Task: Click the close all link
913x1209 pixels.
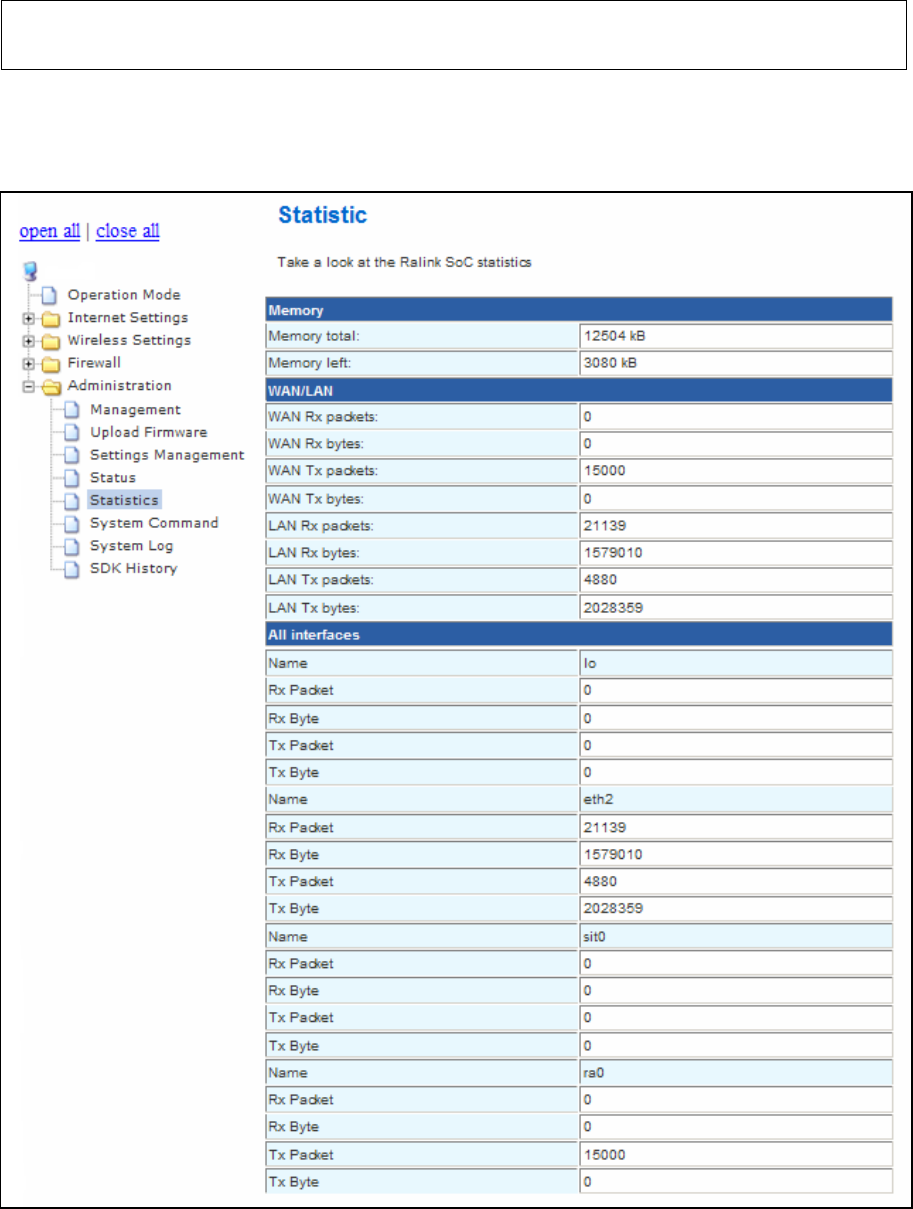Action: [128, 231]
